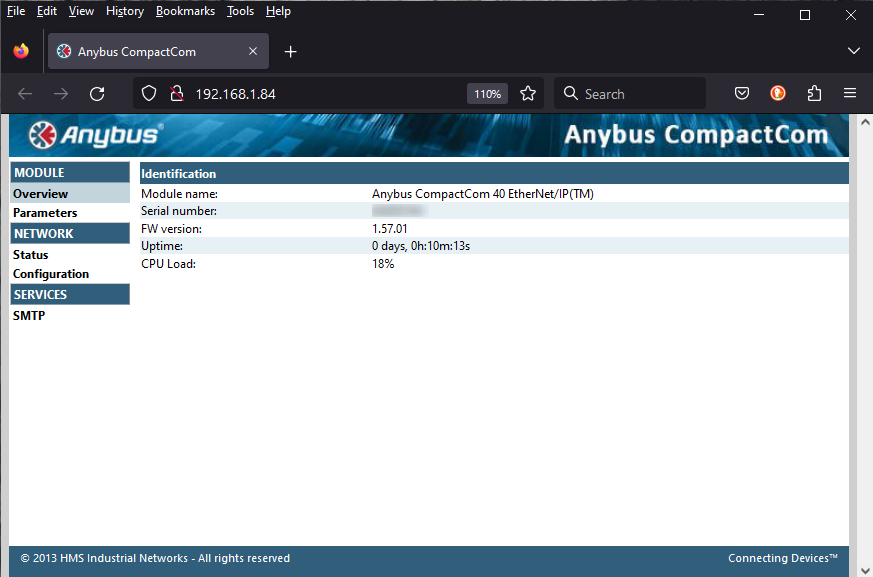
Task: Click the Anybus logo in banner
Action: coord(96,135)
